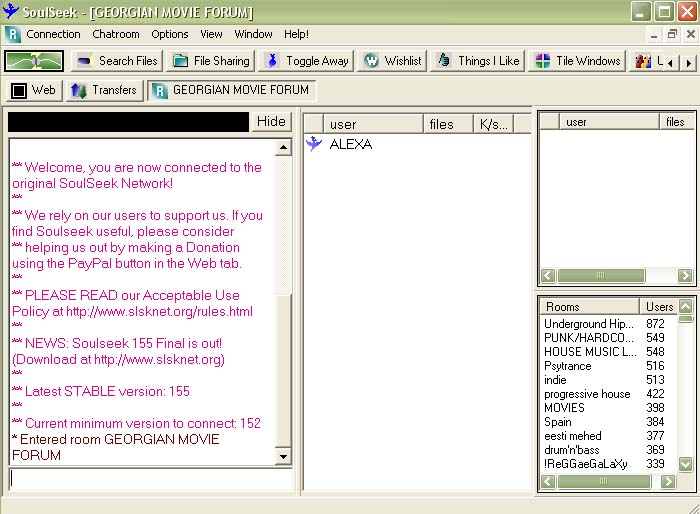The width and height of the screenshot is (700, 514).
Task: Click the connection status graph icon
Action: click(x=34, y=61)
